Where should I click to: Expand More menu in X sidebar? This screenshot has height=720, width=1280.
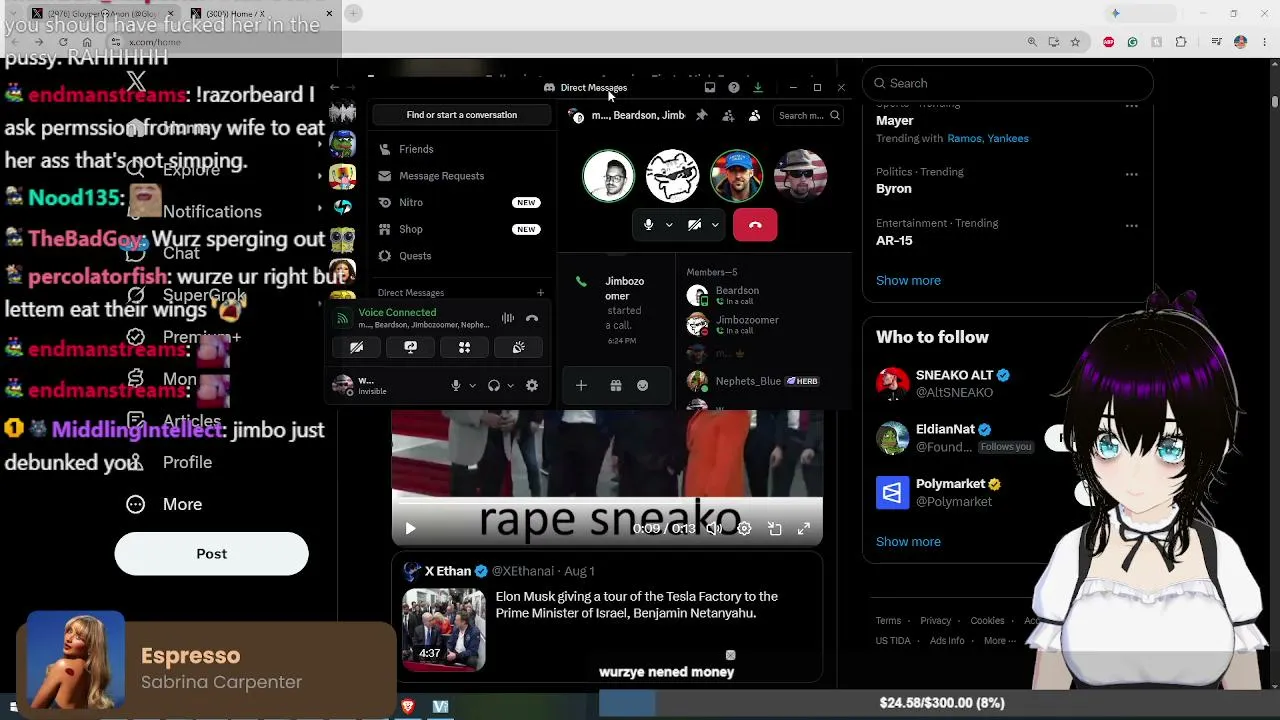pyautogui.click(x=165, y=505)
